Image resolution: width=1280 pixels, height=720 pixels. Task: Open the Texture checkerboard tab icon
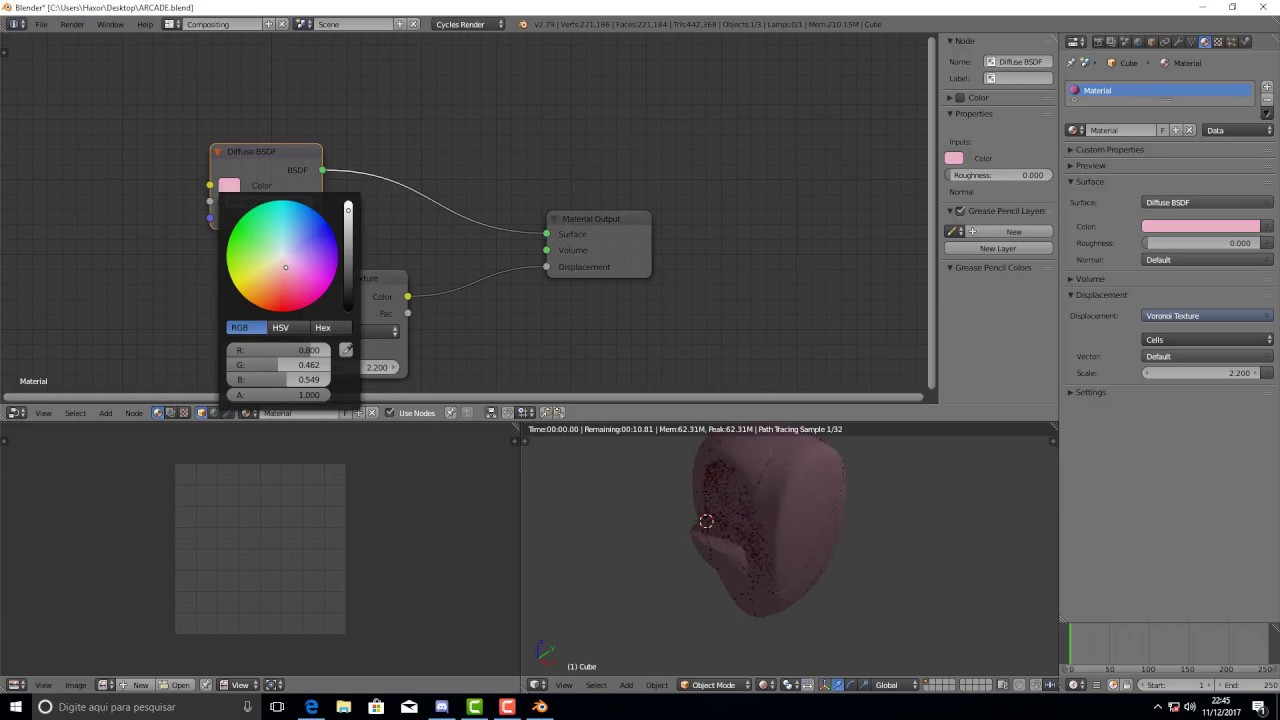coord(1218,42)
